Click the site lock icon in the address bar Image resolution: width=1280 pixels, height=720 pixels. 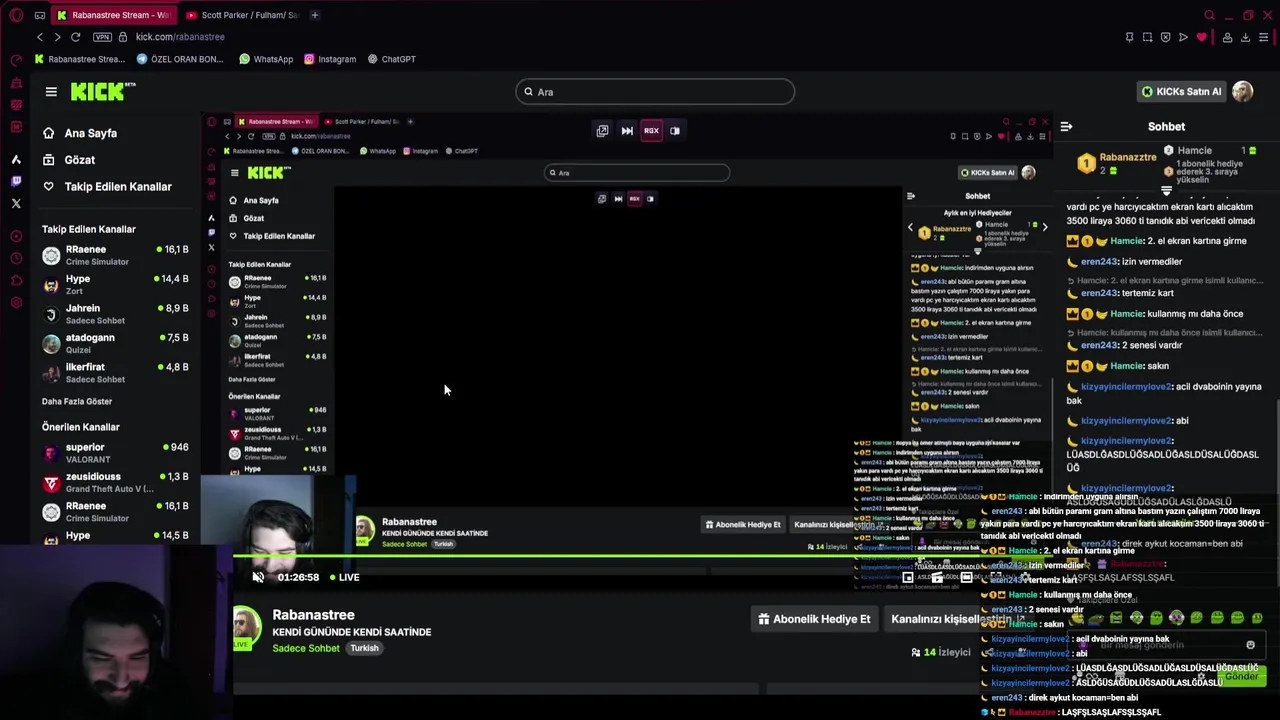(123, 37)
